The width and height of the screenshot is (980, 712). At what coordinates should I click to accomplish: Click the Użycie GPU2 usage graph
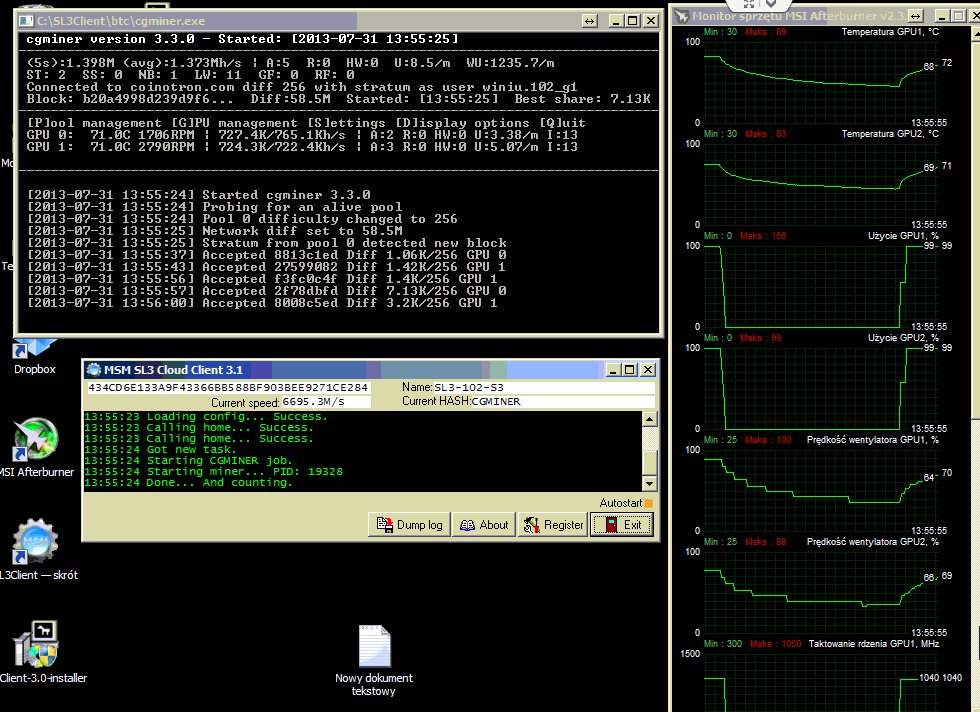(x=822, y=388)
